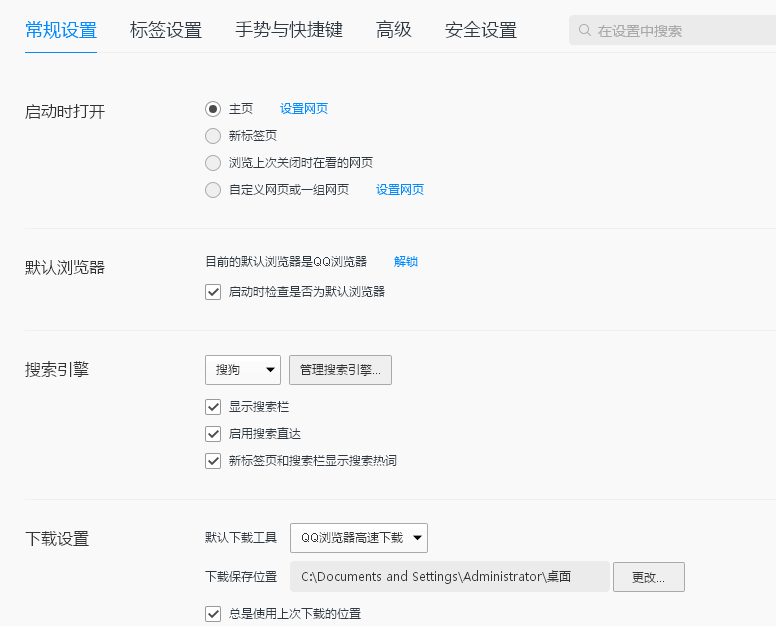This screenshot has height=626, width=776.
Task: Click the 下载保存位置 label
Action: pos(241,577)
